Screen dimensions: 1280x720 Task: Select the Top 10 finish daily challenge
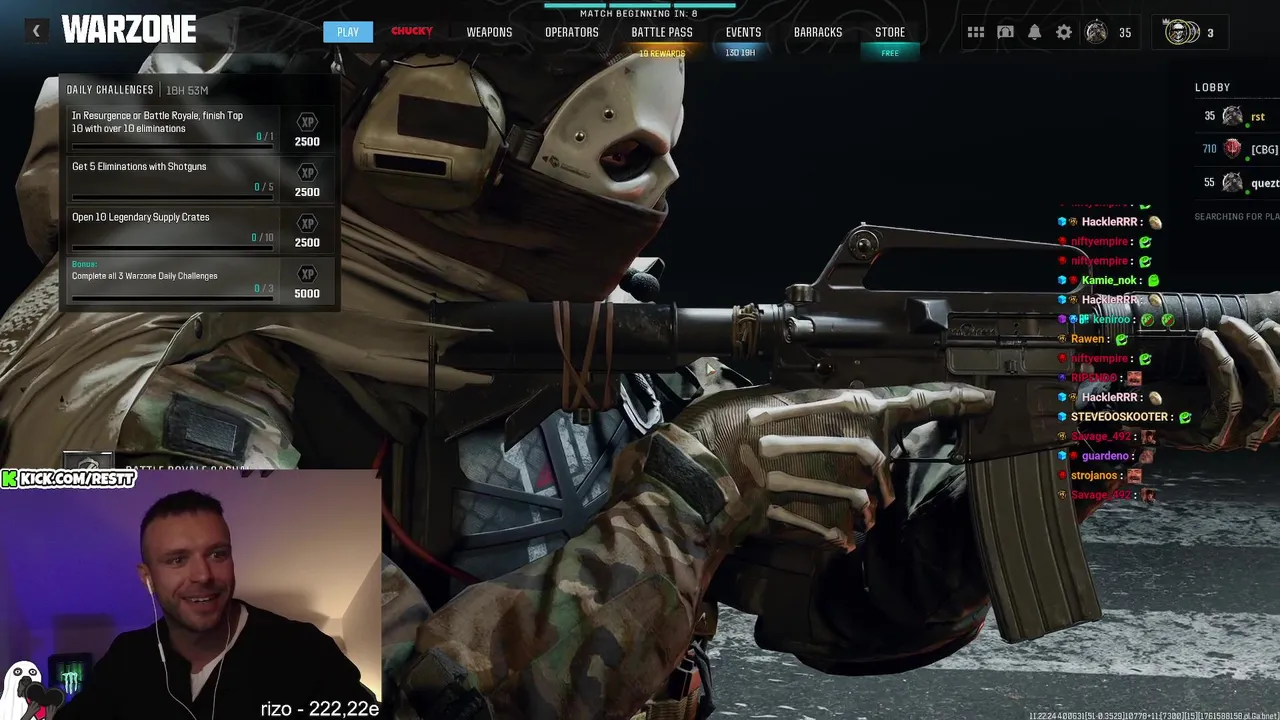point(200,129)
